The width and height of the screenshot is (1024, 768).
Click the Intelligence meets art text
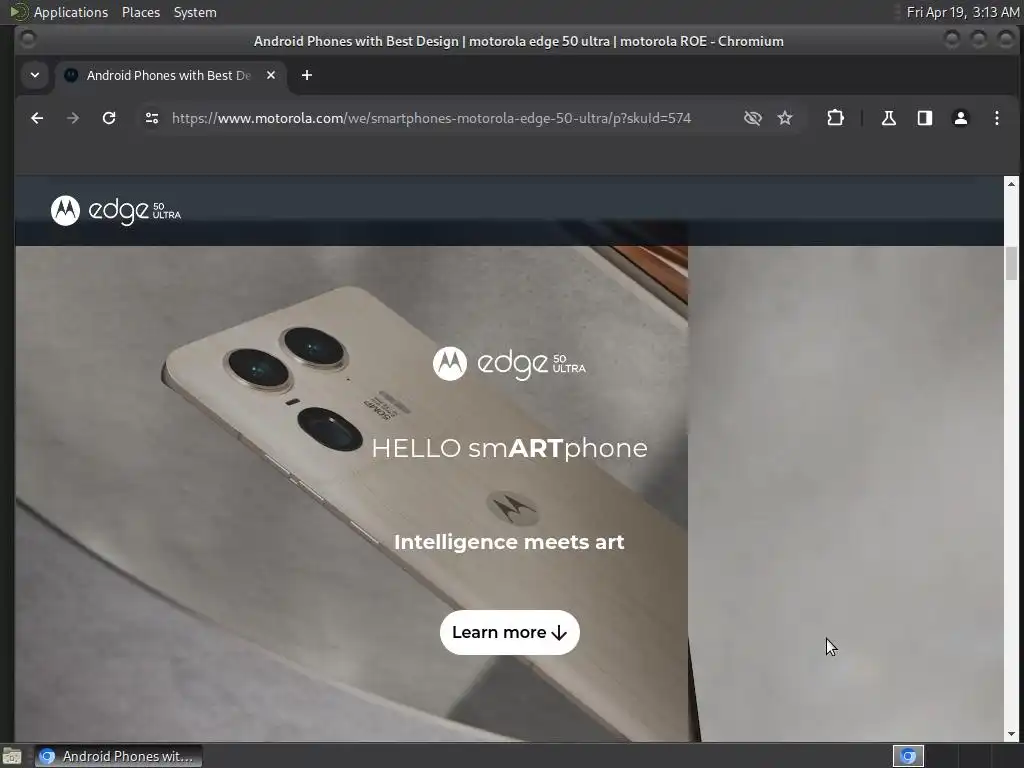(x=509, y=542)
